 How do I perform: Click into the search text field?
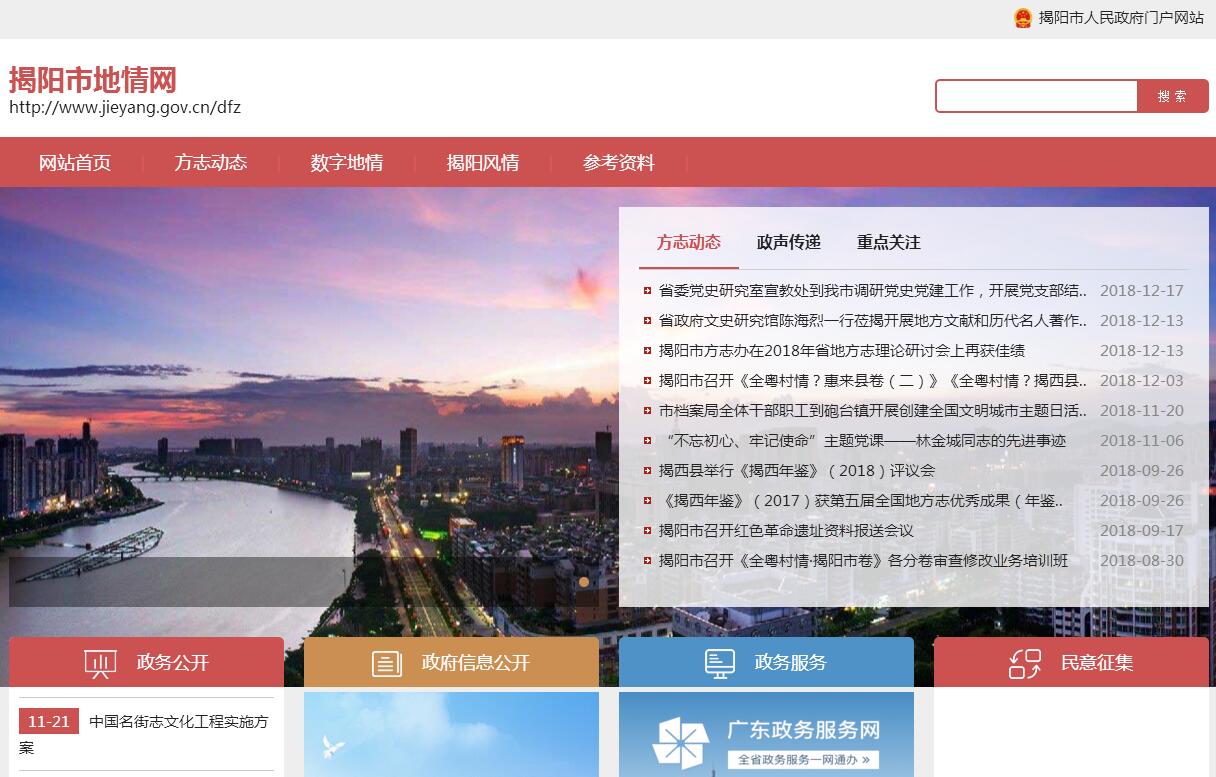tap(1036, 96)
